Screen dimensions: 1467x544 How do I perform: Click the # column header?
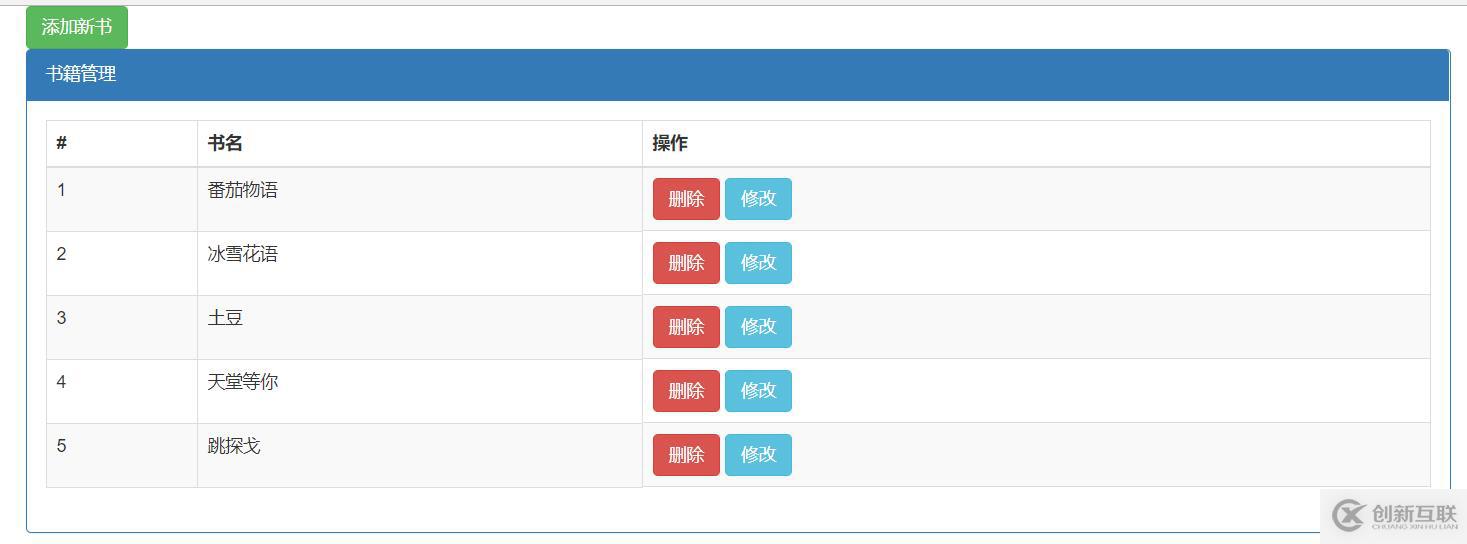(x=61, y=143)
